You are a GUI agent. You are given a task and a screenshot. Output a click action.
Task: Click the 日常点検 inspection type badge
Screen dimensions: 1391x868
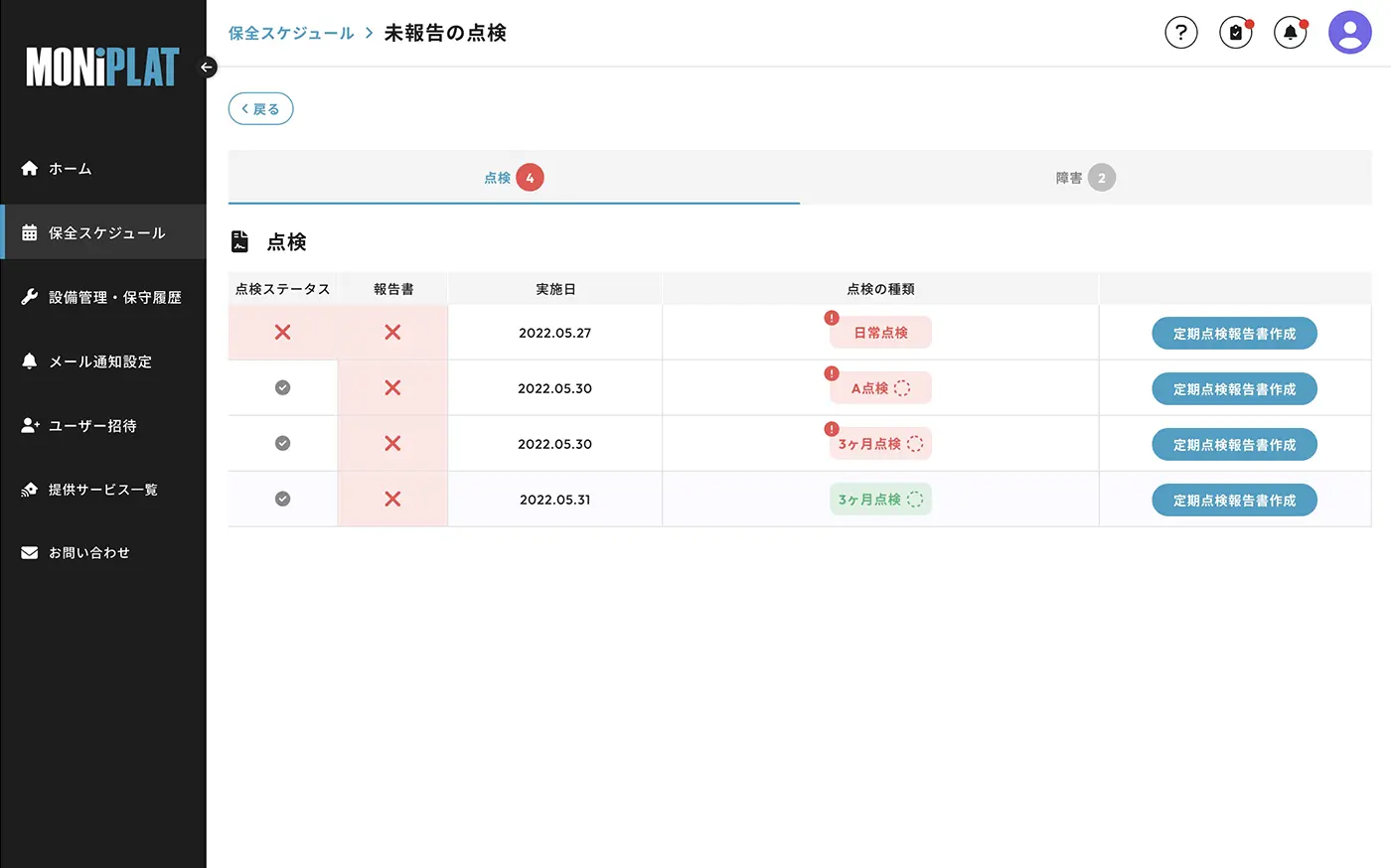click(x=880, y=332)
